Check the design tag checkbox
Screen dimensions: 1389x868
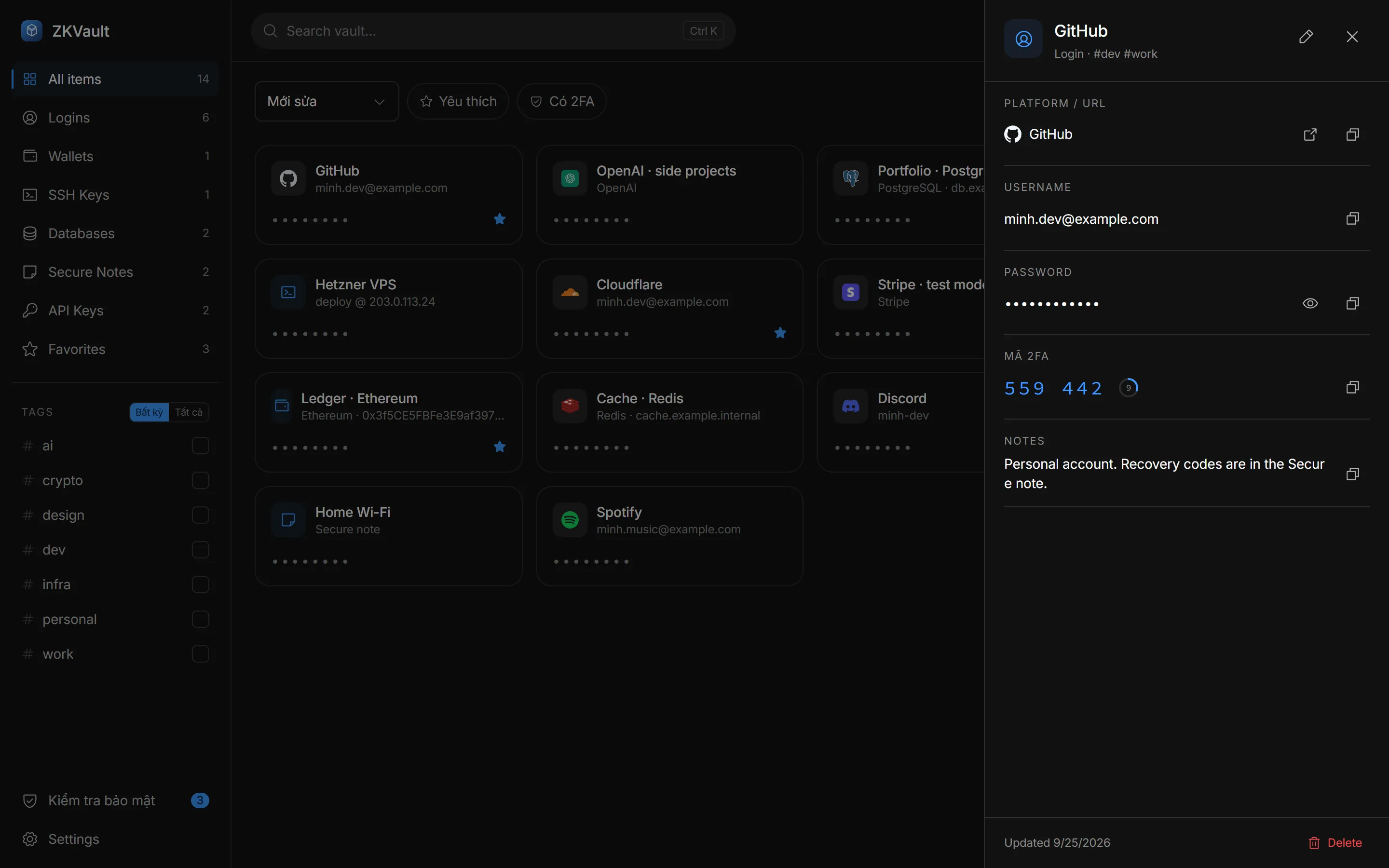click(200, 515)
